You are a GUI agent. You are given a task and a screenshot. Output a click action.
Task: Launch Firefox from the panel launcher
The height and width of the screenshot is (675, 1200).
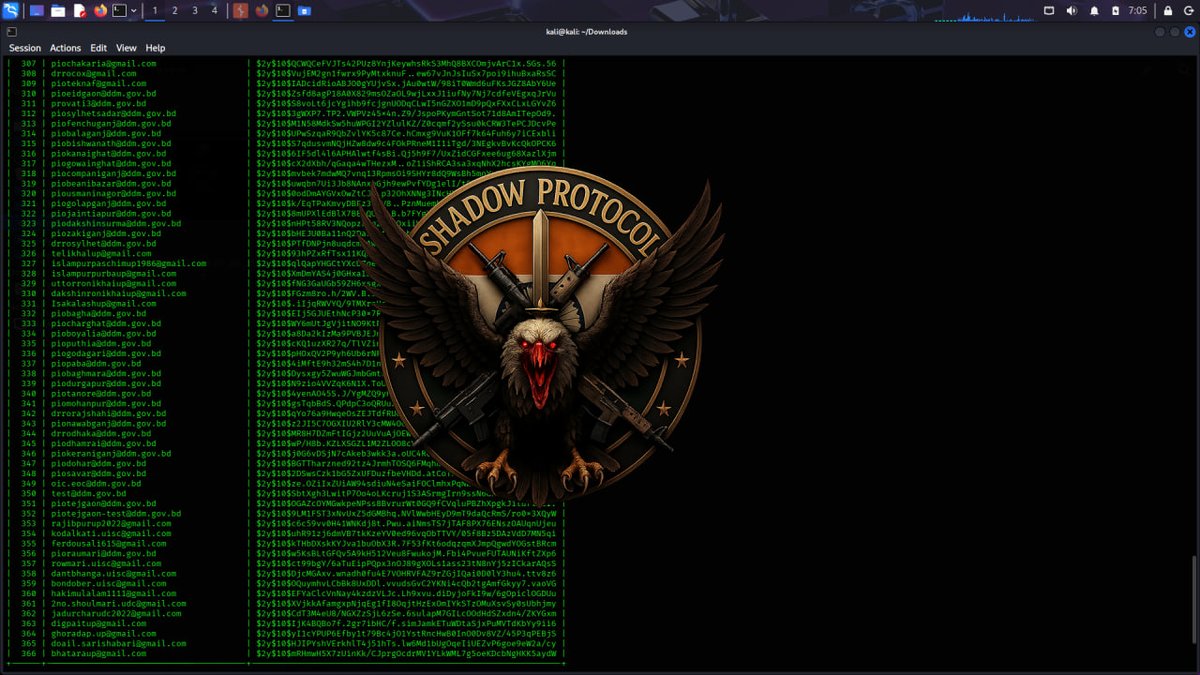(100, 11)
